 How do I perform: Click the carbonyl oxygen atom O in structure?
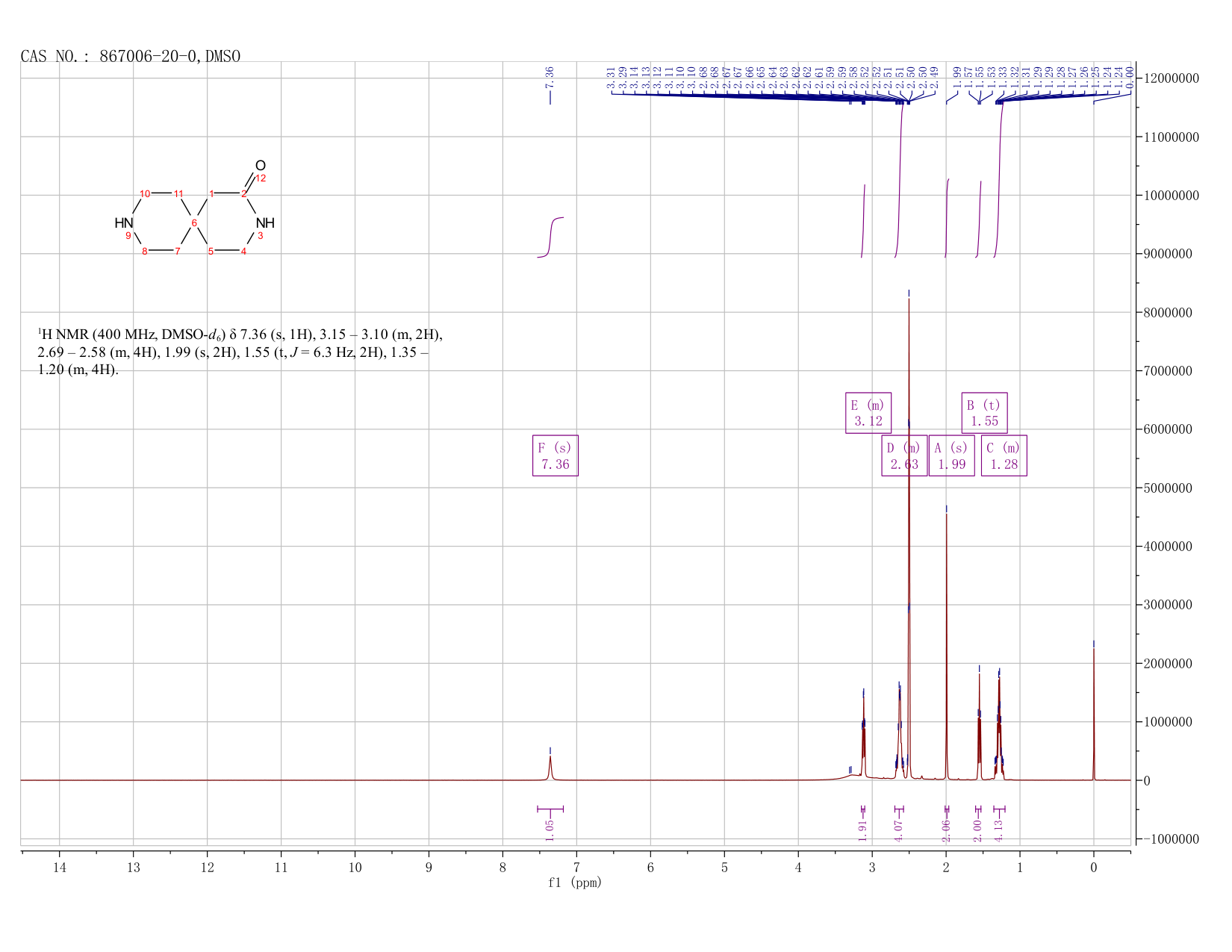tap(260, 165)
